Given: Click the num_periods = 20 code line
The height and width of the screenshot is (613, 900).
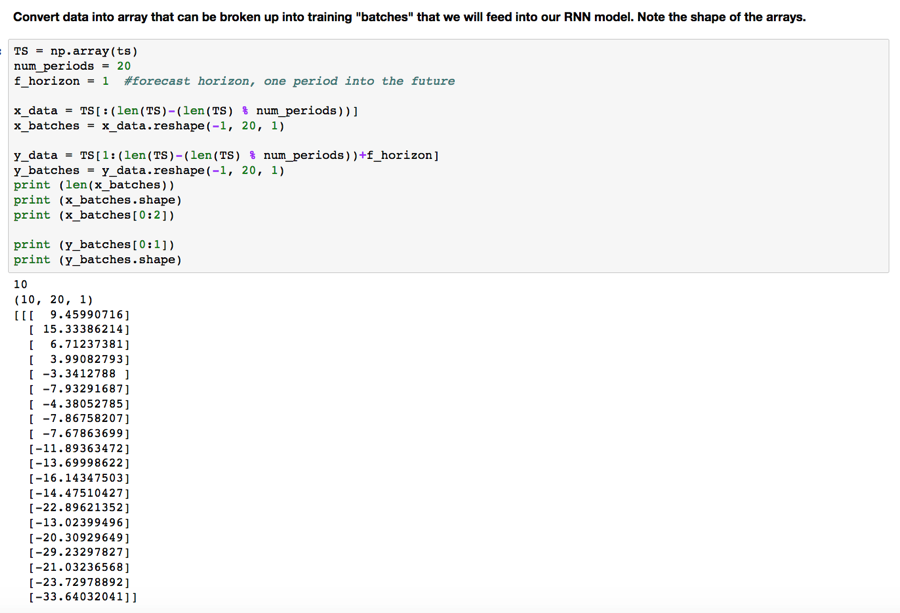Looking at the screenshot, I should [72, 66].
